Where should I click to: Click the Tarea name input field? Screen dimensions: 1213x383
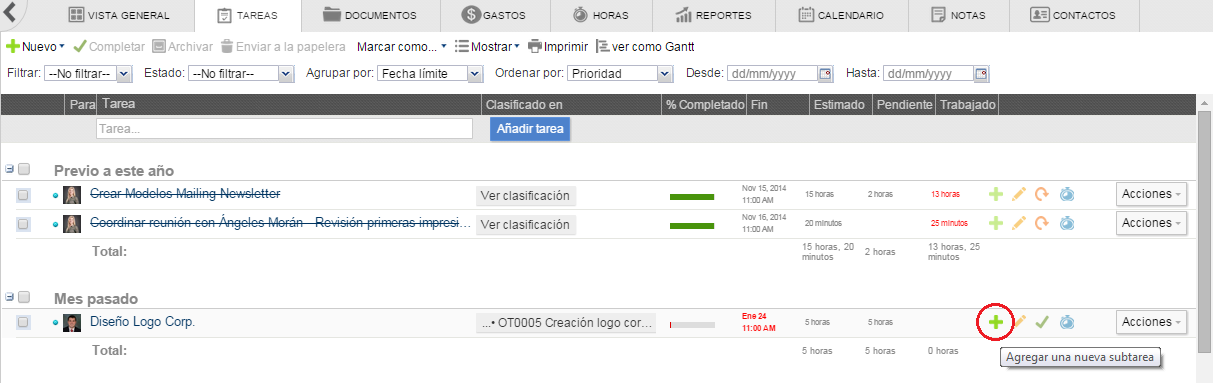click(x=284, y=129)
